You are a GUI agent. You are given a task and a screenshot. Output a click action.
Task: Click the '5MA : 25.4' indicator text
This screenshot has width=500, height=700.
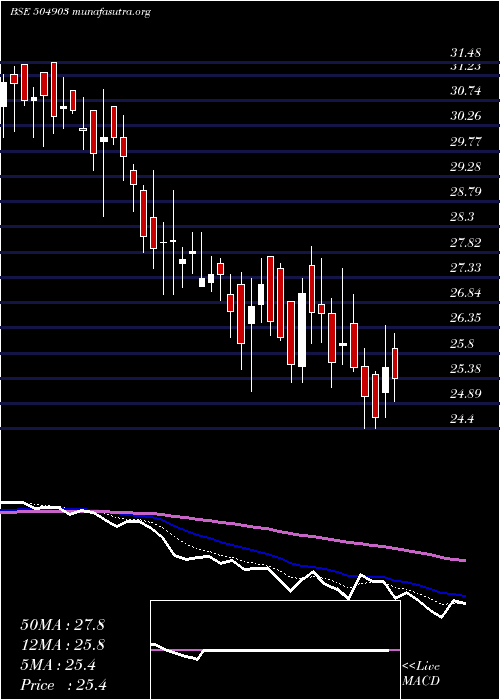click(x=58, y=665)
